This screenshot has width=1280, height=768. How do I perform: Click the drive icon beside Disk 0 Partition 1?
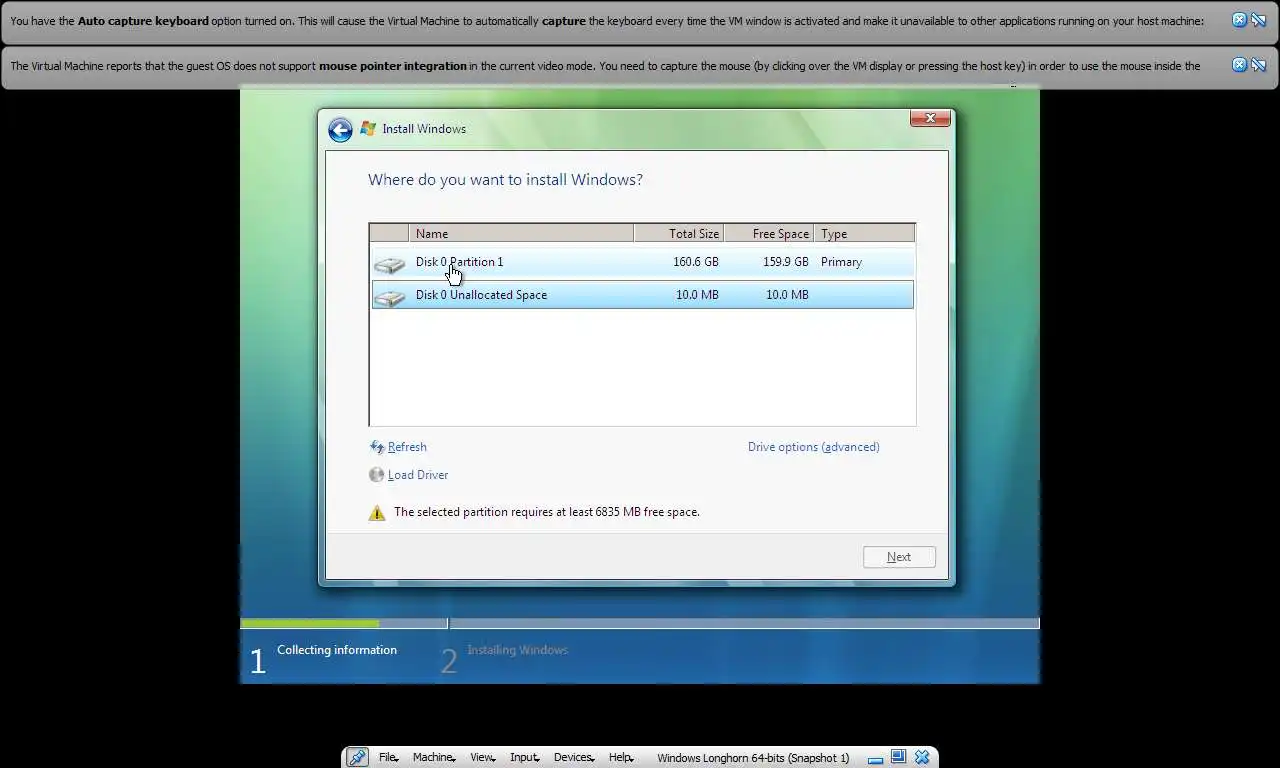(x=389, y=264)
